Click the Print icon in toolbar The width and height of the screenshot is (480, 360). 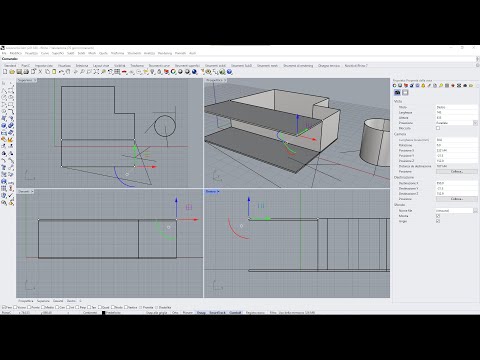(26, 72)
